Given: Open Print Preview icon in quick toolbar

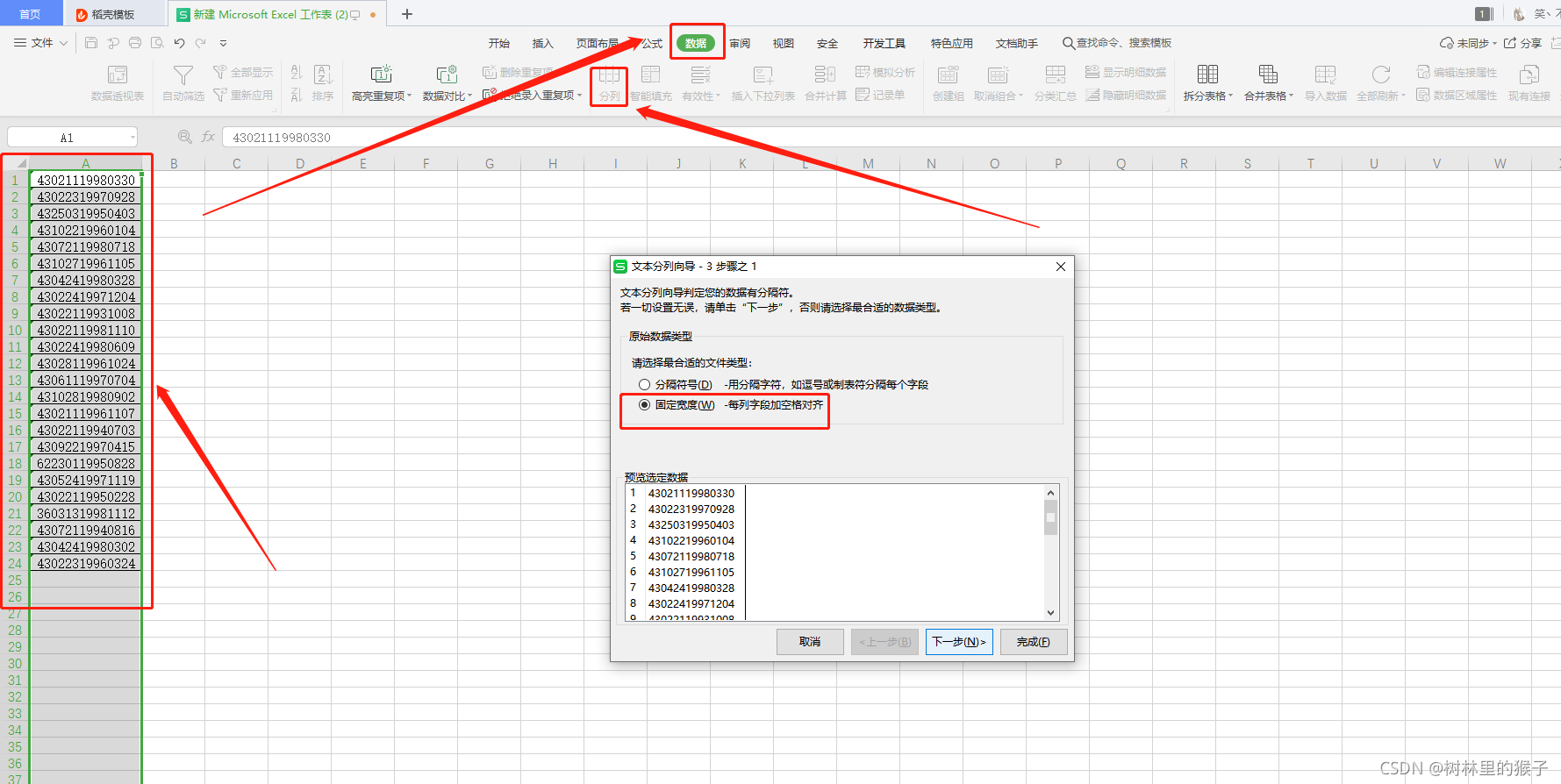Looking at the screenshot, I should point(157,42).
